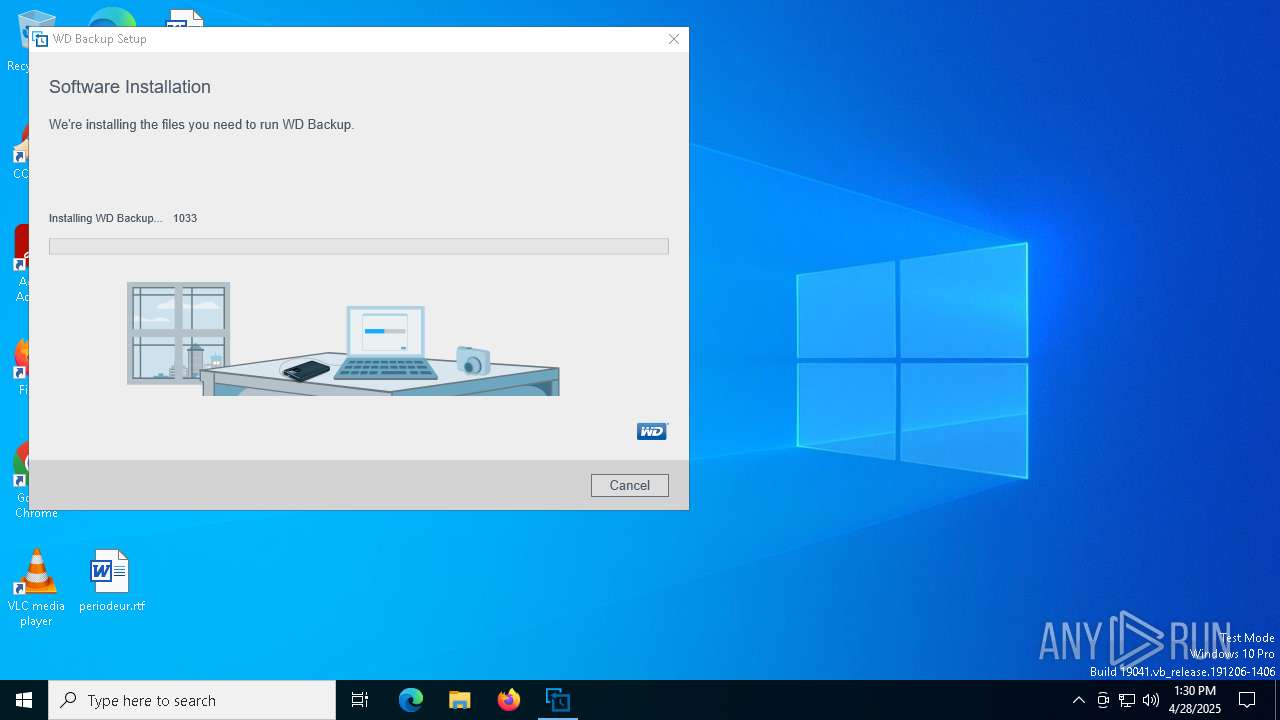Open Task View from taskbar
This screenshot has height=720, width=1280.
[x=360, y=700]
